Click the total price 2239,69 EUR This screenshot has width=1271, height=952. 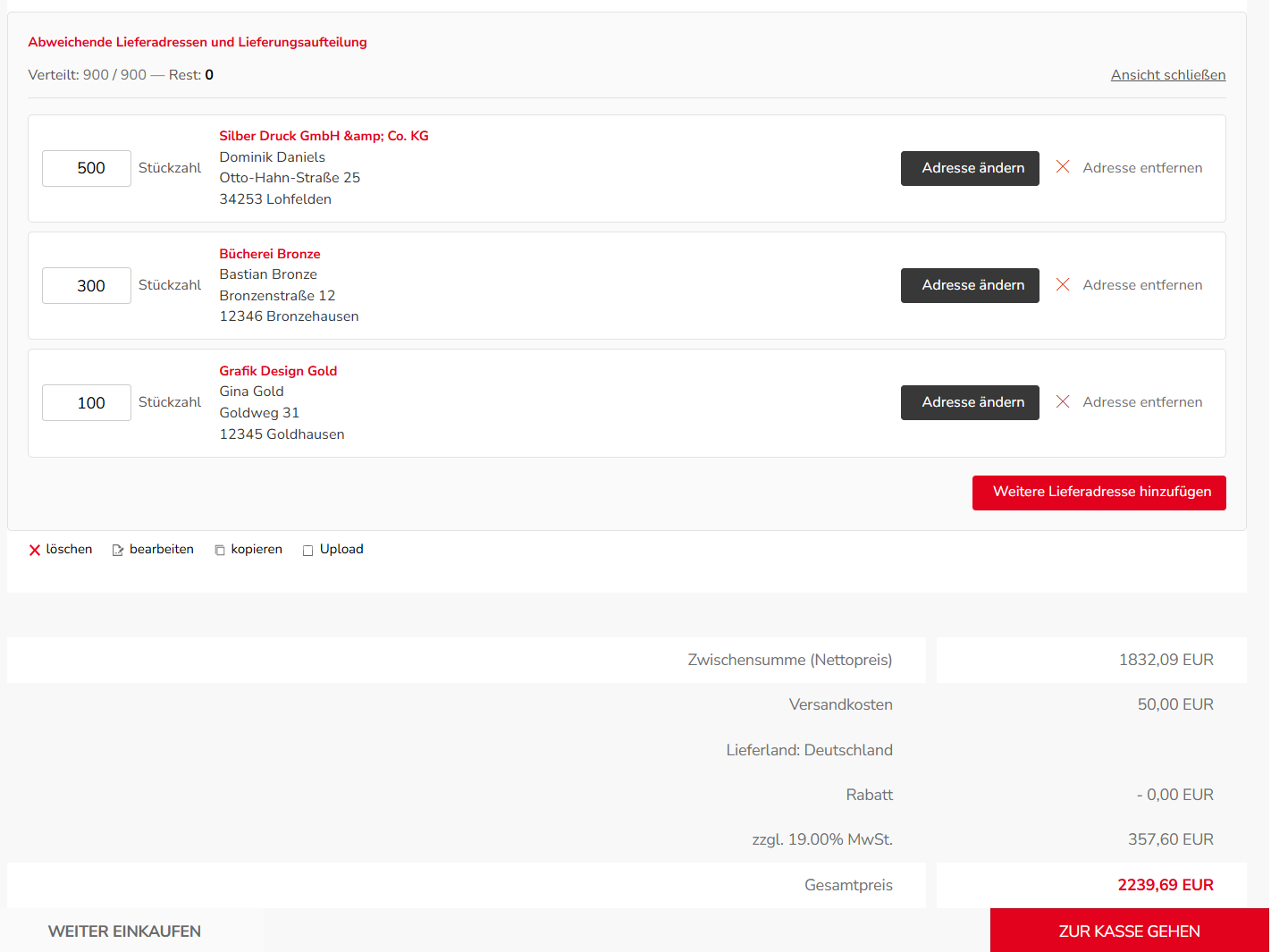pyautogui.click(x=1166, y=885)
